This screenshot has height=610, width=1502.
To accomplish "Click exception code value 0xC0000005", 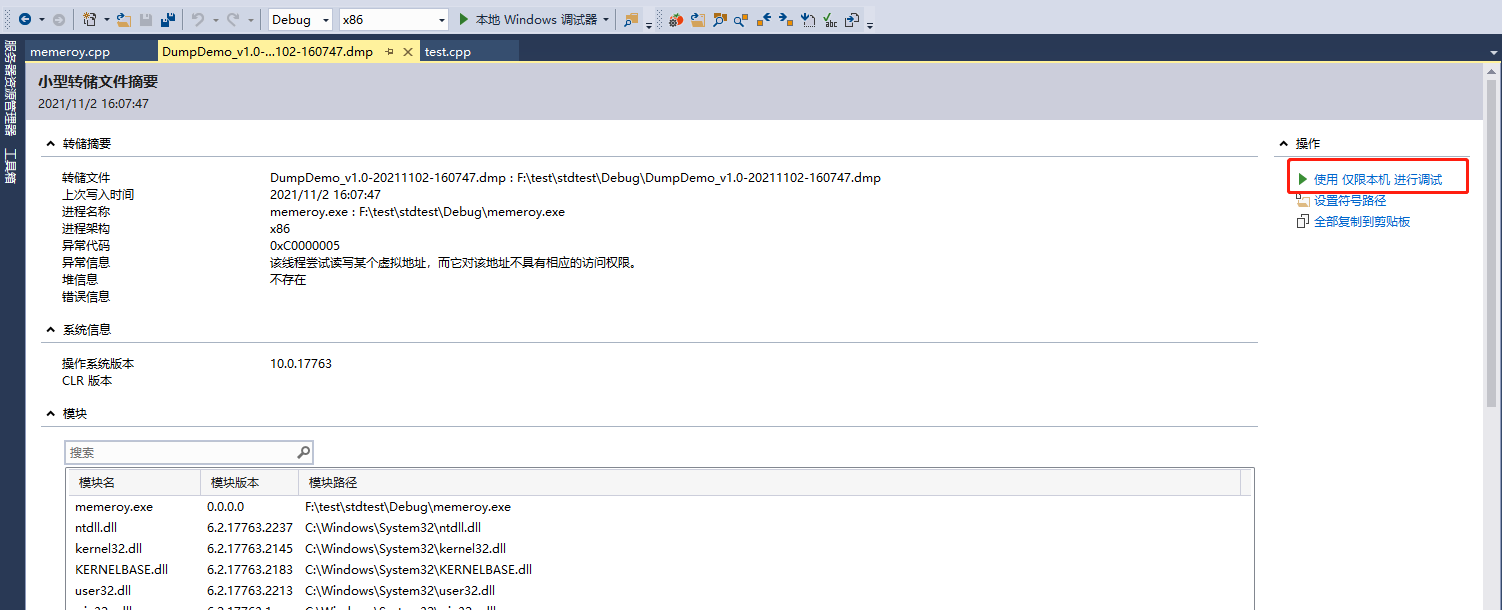I will pyautogui.click(x=305, y=246).
